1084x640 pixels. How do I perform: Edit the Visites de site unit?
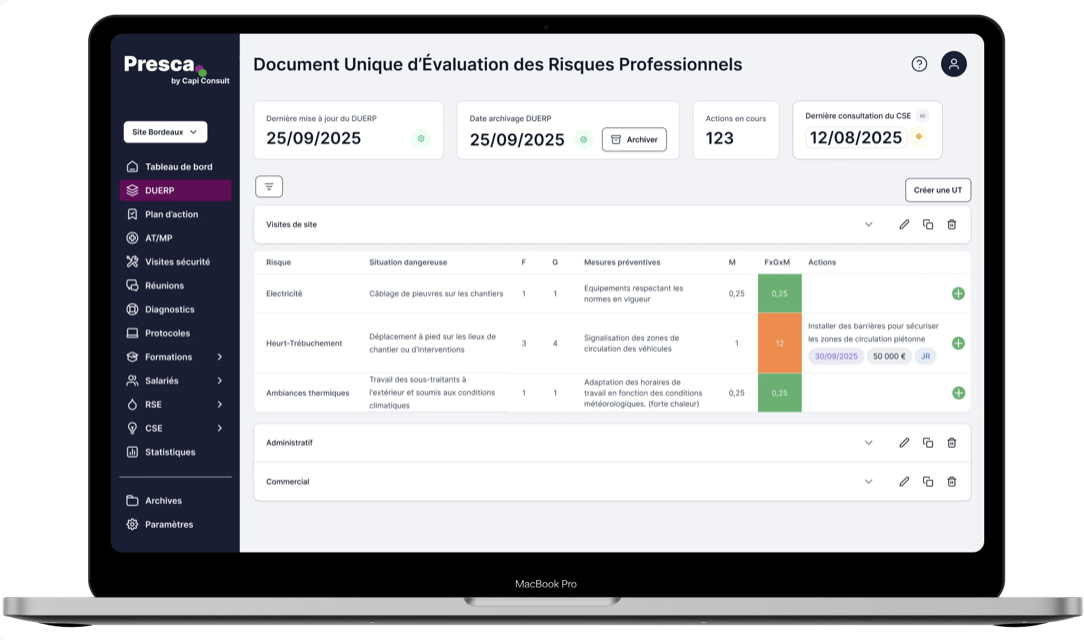click(x=904, y=225)
